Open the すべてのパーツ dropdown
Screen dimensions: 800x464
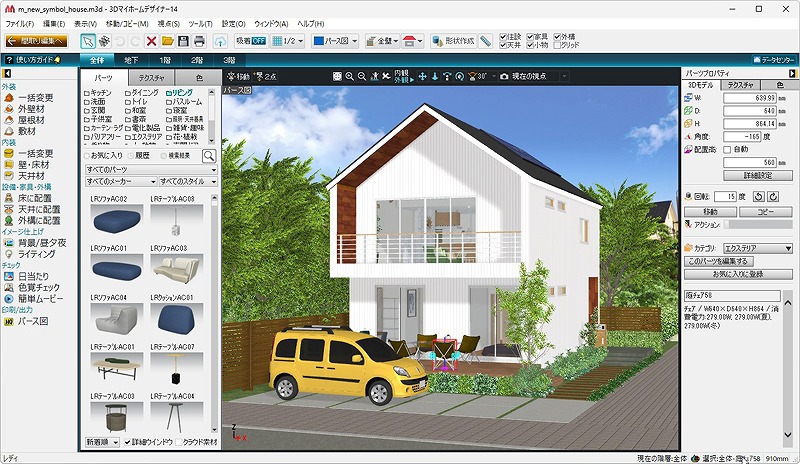coord(149,170)
